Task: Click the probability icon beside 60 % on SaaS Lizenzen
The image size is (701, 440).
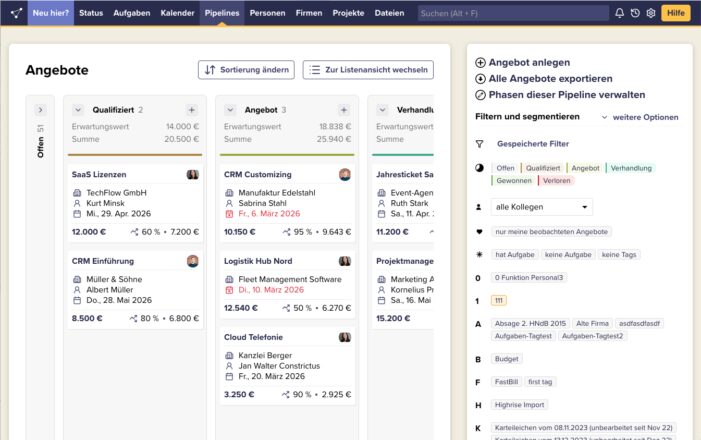Action: click(x=134, y=232)
